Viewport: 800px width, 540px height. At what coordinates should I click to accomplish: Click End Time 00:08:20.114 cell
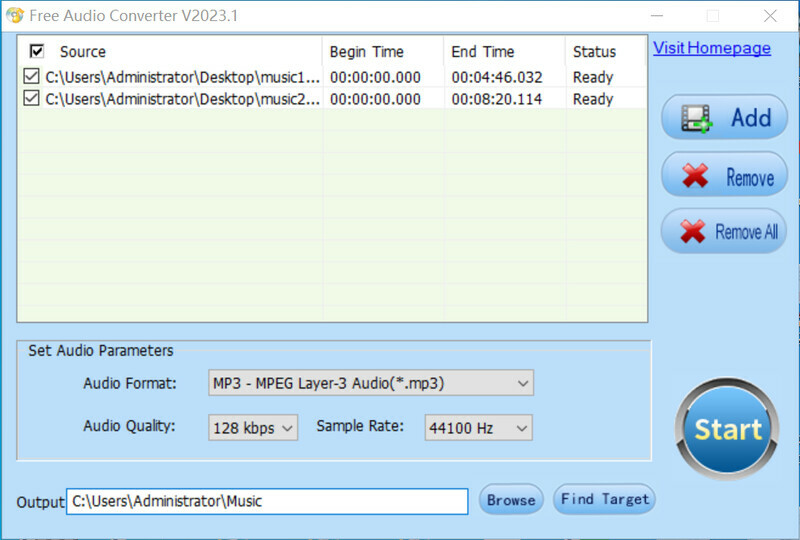point(497,99)
